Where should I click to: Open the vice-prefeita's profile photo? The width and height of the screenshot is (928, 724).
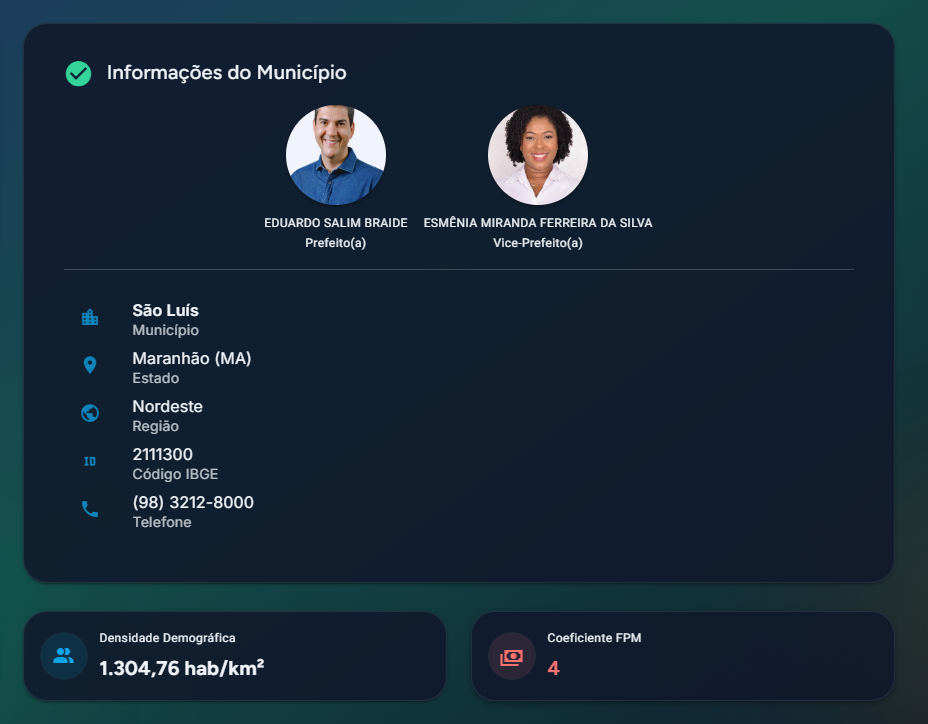tap(537, 155)
